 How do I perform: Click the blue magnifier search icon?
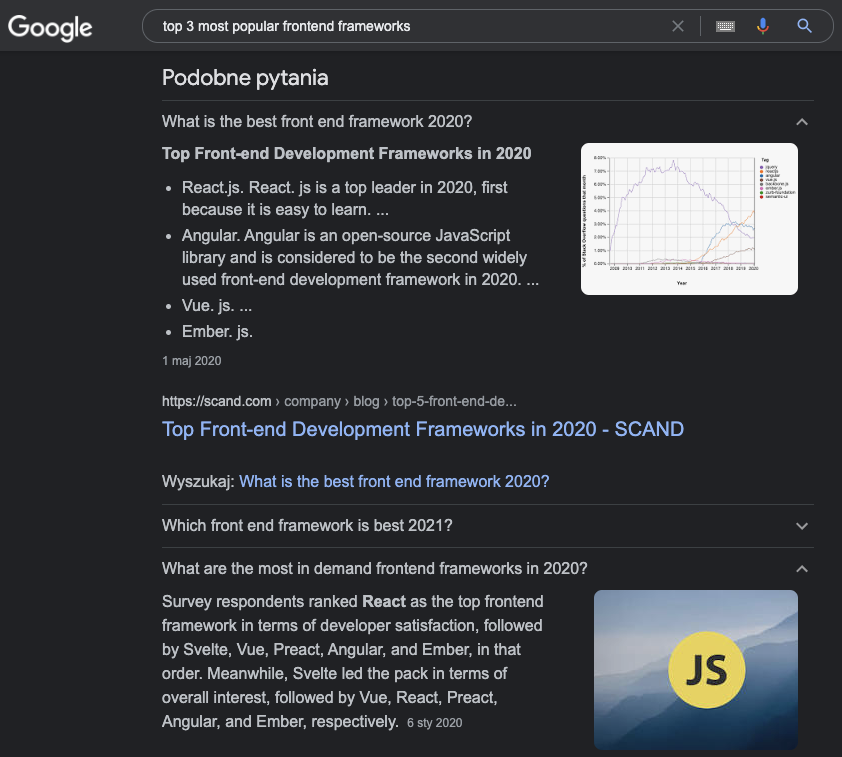804,26
